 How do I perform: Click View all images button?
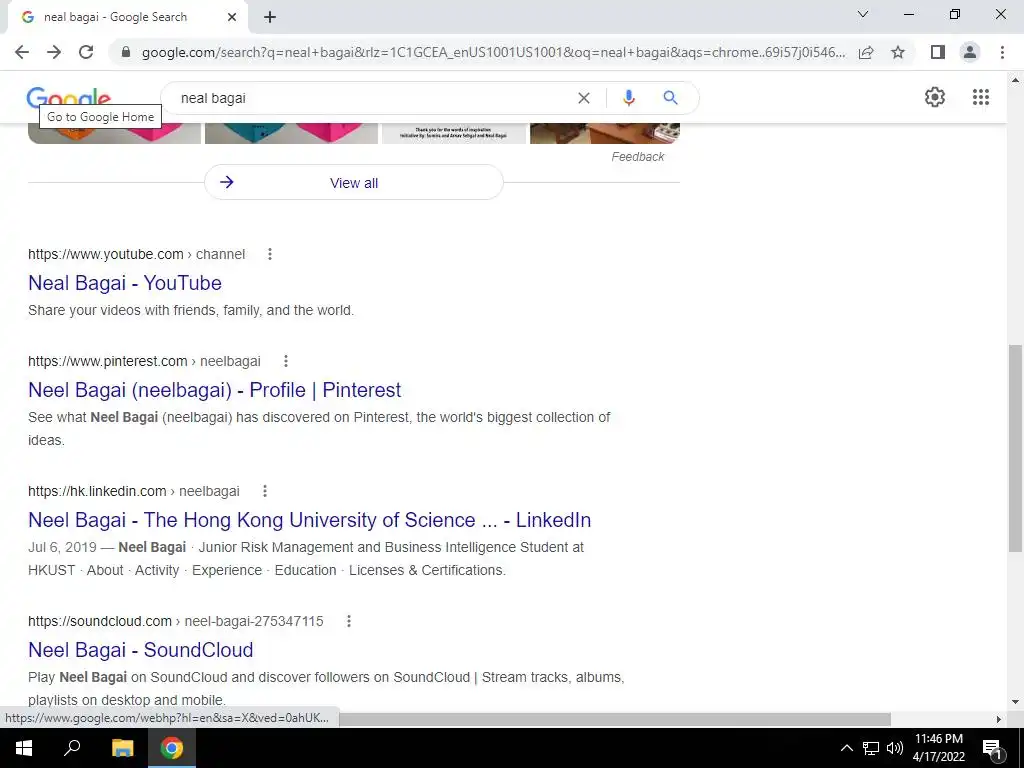pyautogui.click(x=354, y=182)
